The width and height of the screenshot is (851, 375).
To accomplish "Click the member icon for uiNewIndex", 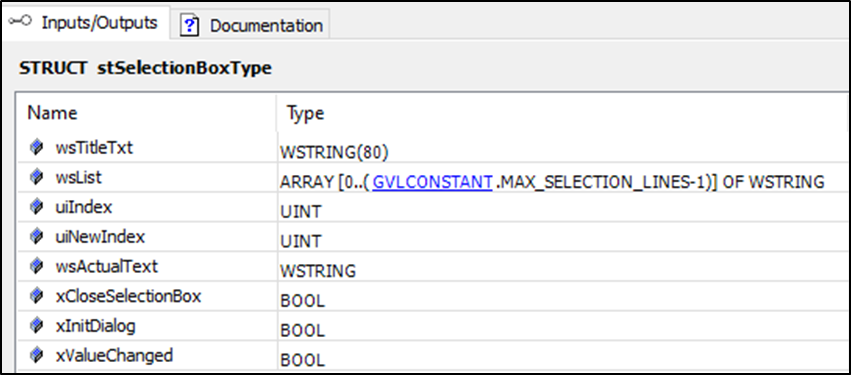I will 36,236.
